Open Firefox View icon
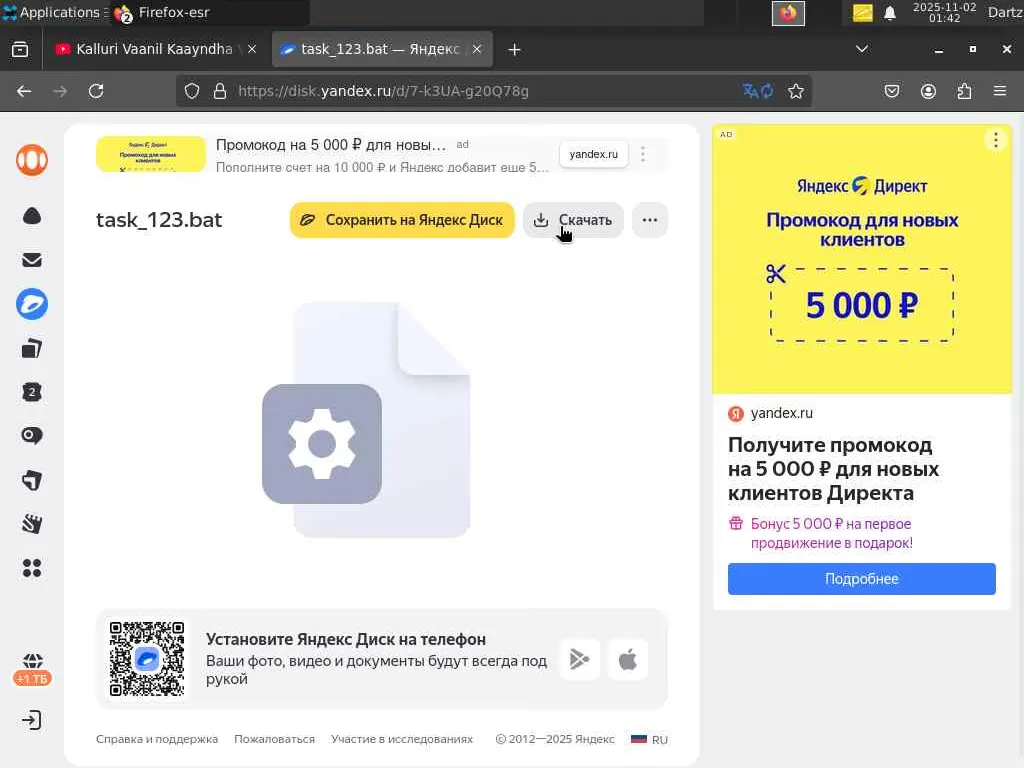1024x768 pixels. tap(20, 50)
